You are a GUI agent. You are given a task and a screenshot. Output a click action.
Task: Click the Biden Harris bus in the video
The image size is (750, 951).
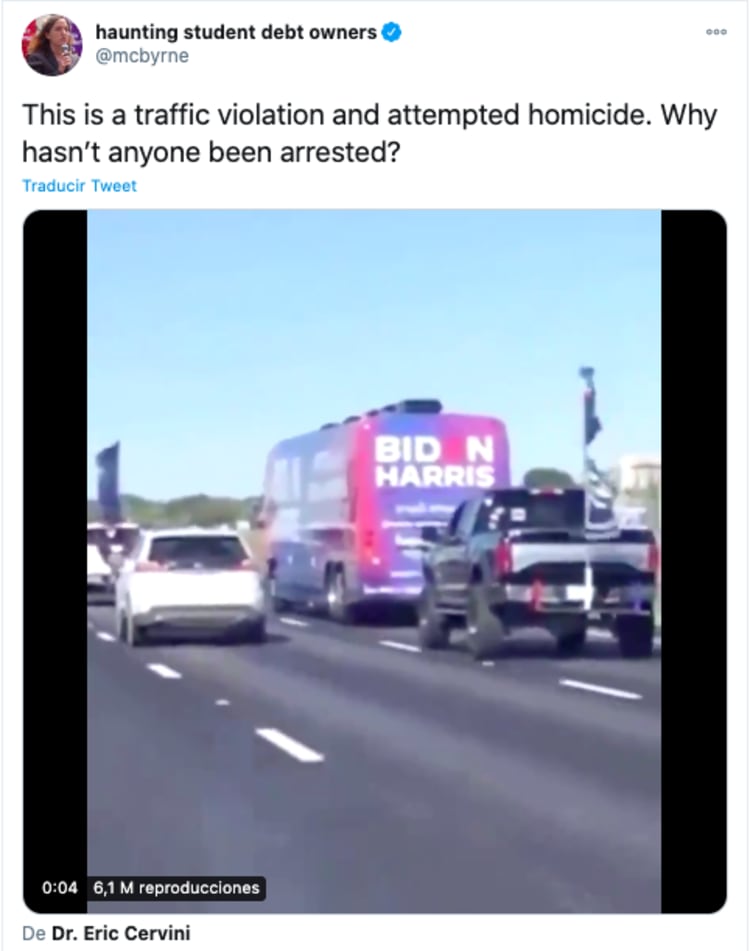(x=388, y=512)
